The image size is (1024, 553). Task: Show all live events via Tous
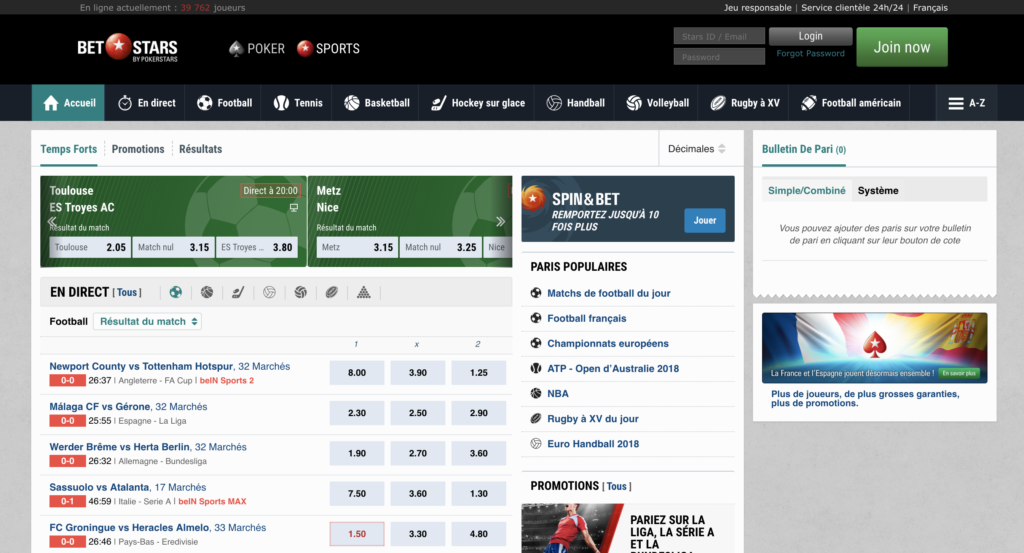point(127,292)
